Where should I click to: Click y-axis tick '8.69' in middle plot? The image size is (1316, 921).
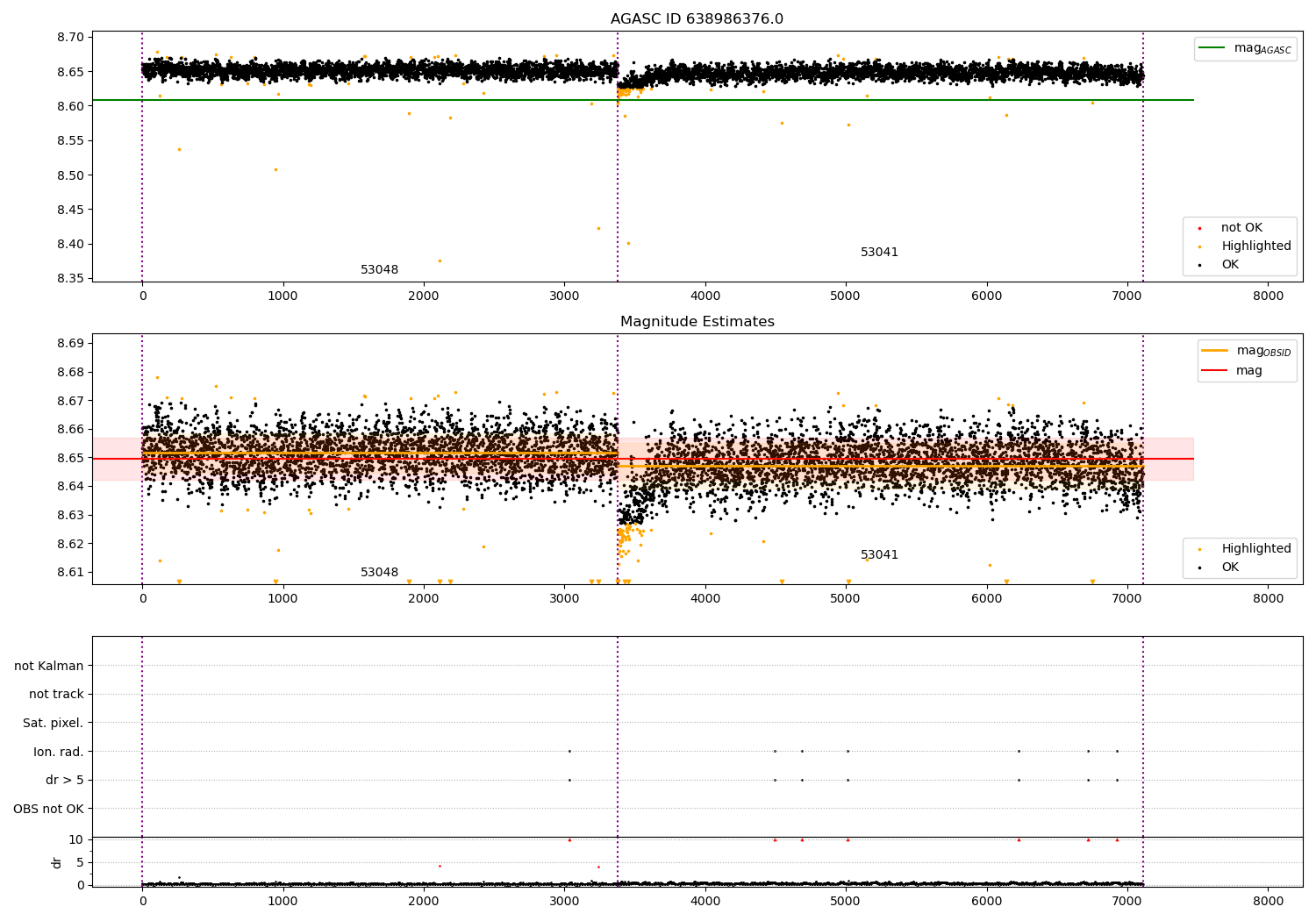[71, 343]
